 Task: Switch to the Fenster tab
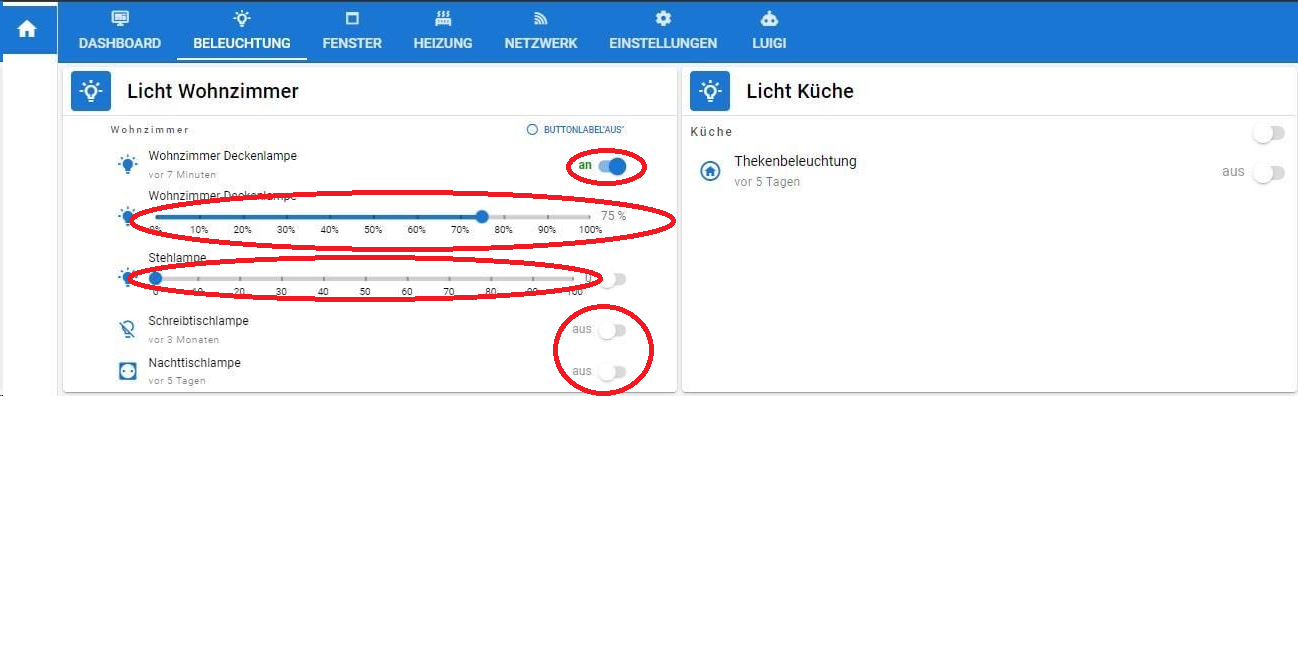[x=352, y=31]
